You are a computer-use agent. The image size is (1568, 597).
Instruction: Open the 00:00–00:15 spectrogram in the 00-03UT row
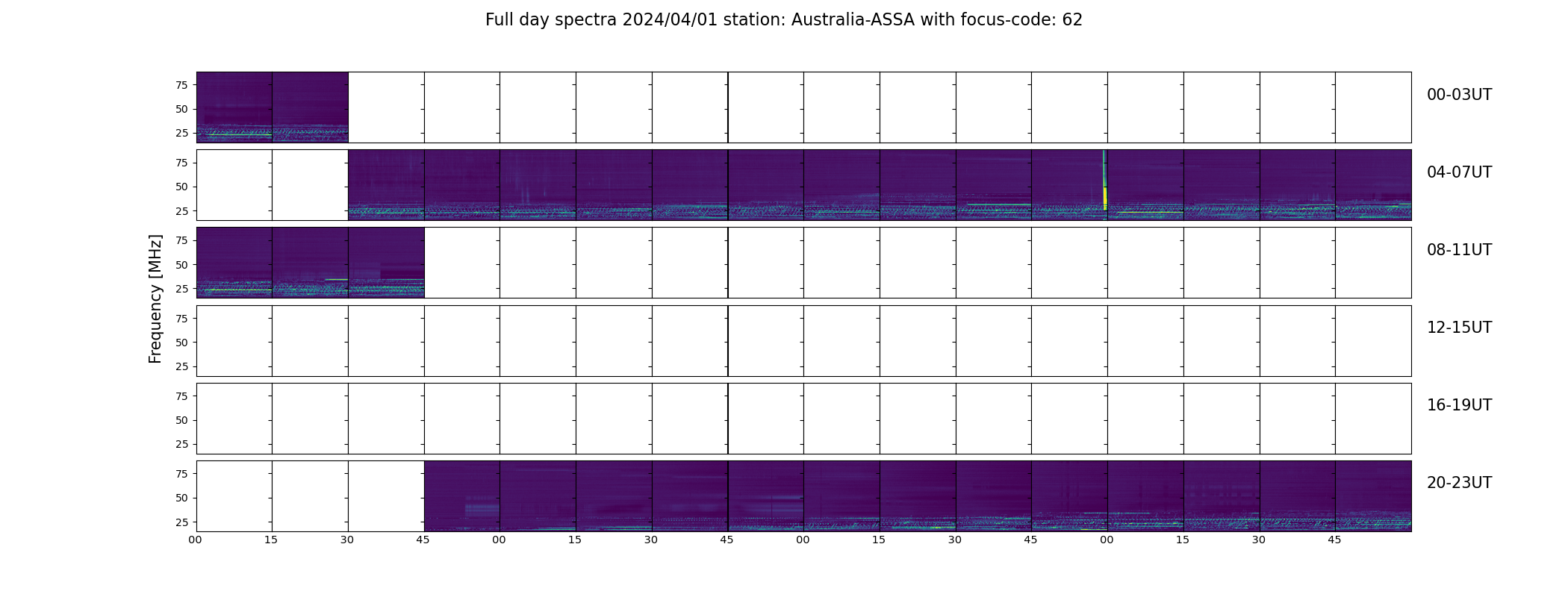click(234, 107)
